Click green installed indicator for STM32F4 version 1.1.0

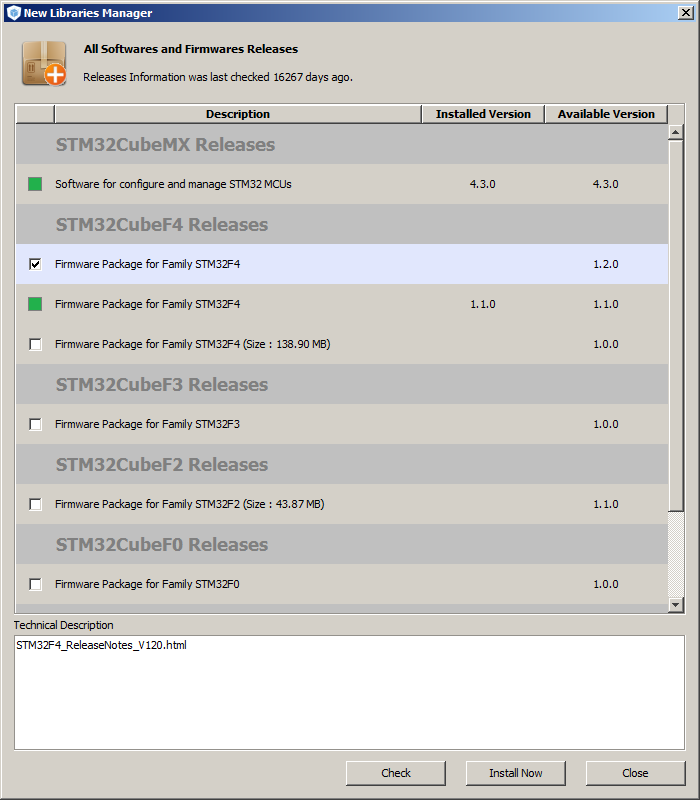[35, 304]
